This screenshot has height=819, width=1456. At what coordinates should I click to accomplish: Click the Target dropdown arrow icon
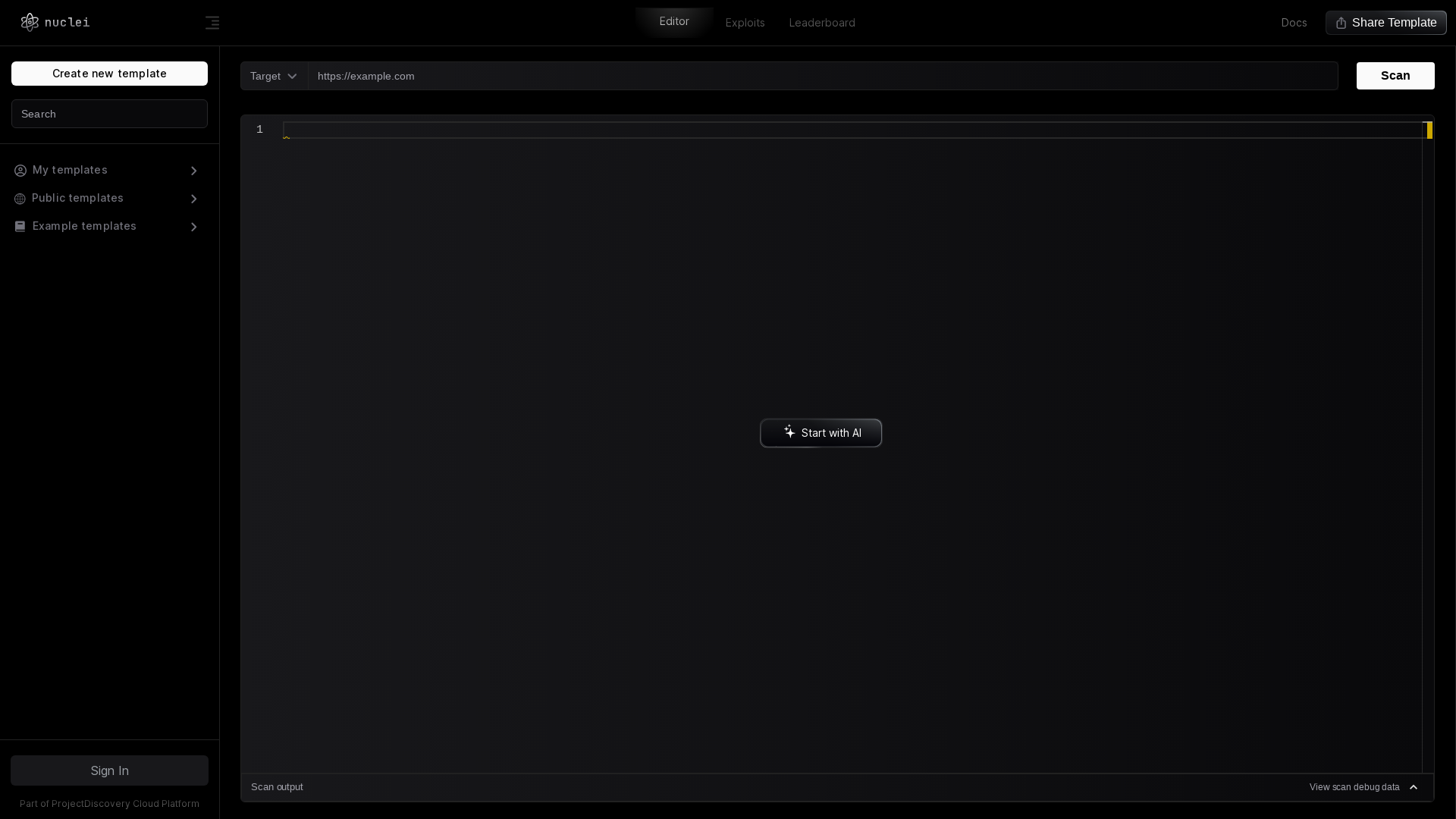tap(292, 76)
